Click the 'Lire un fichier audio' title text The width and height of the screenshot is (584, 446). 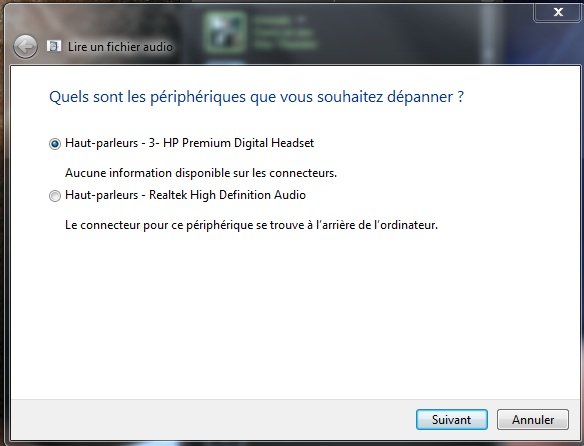[x=120, y=47]
